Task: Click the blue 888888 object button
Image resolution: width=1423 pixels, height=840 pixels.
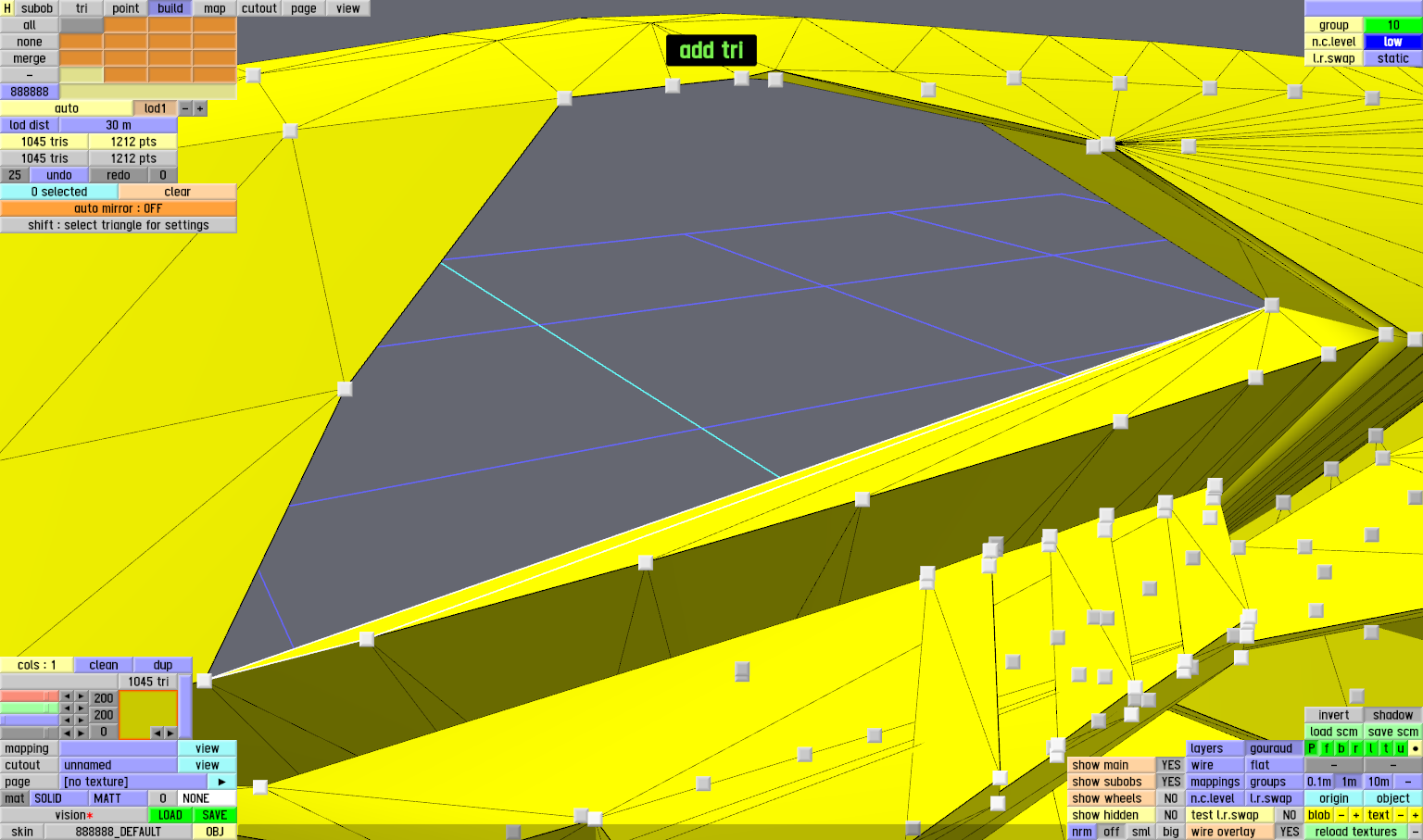Action: point(30,92)
